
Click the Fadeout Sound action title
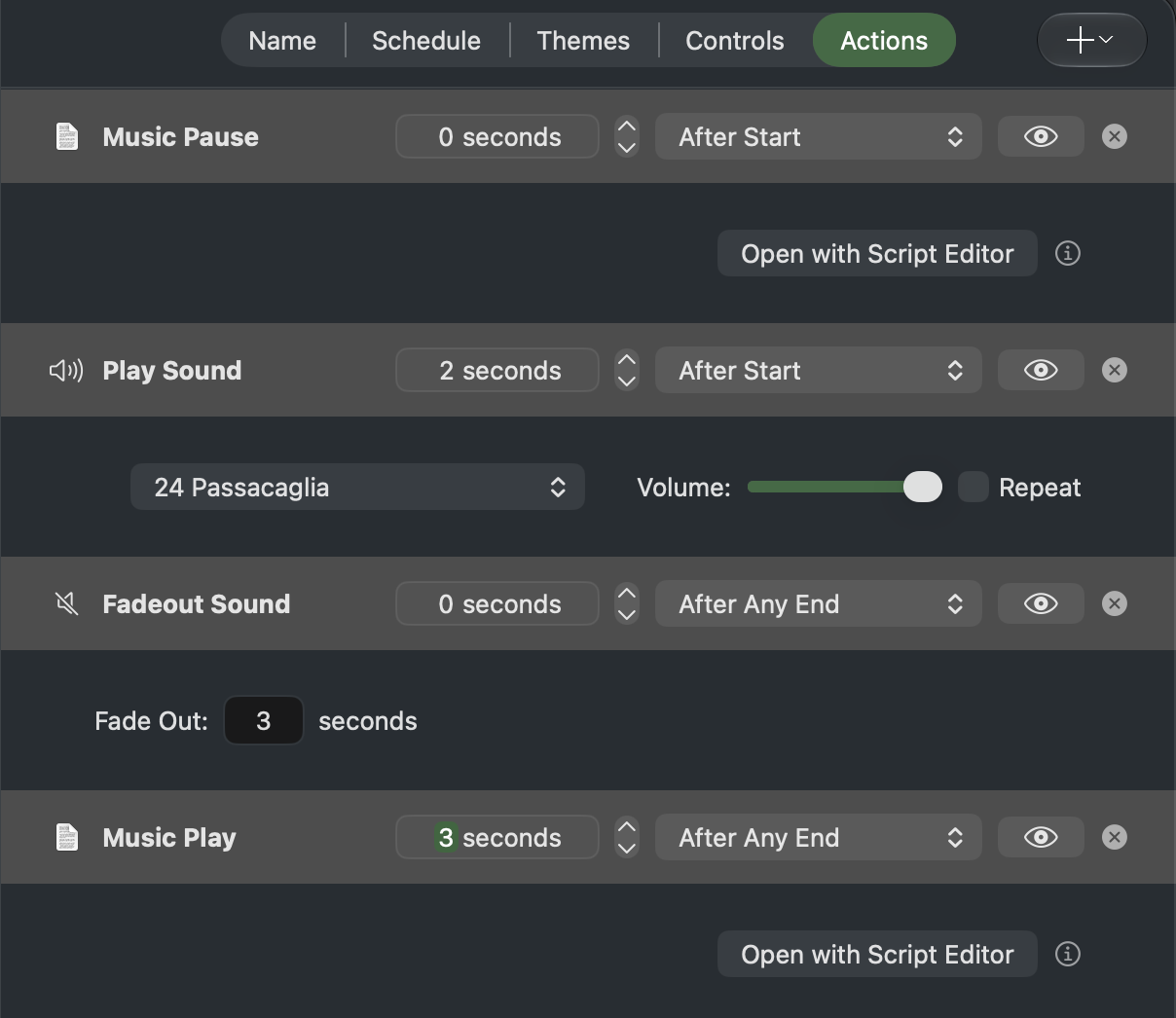197,603
